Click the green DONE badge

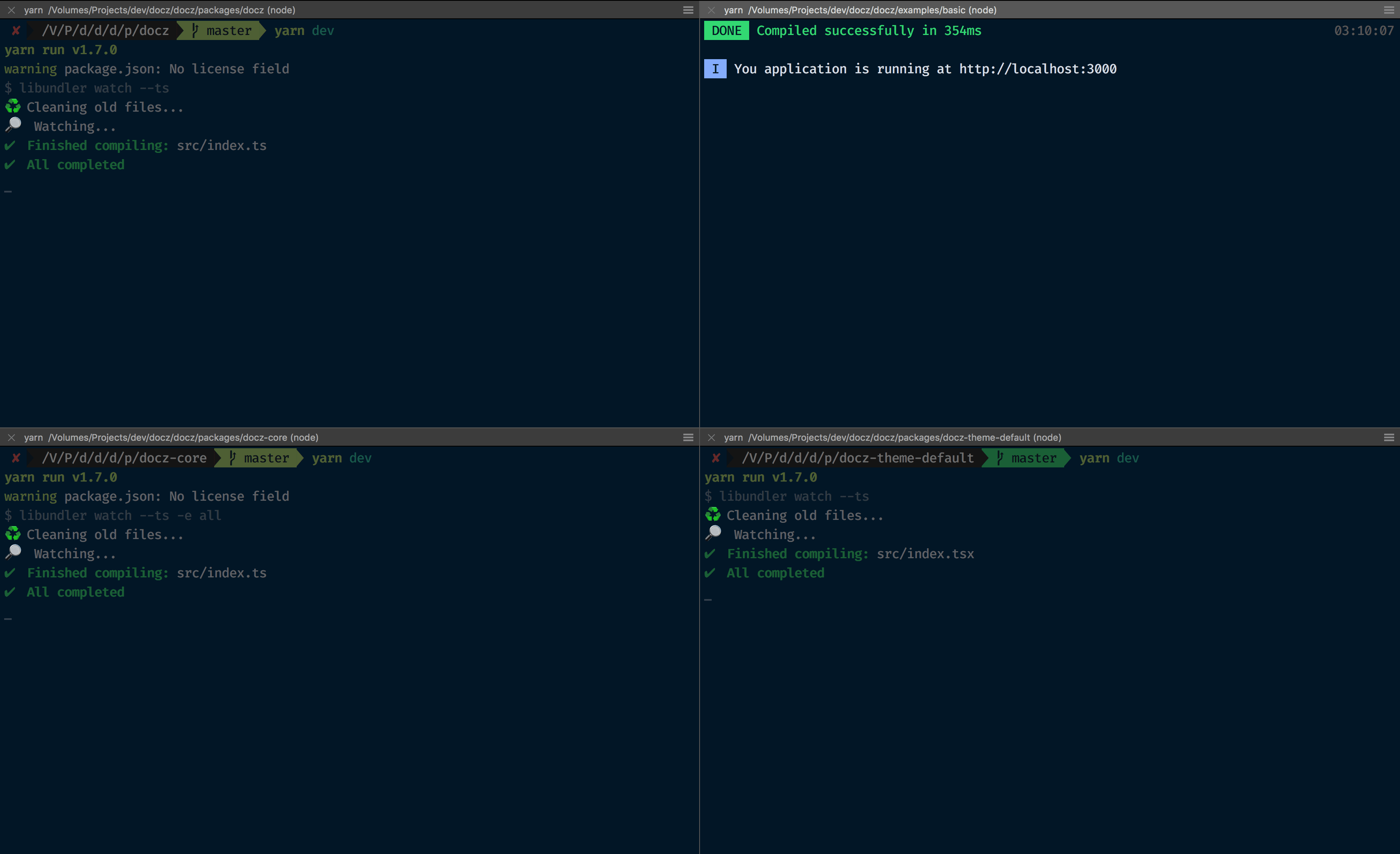(726, 31)
